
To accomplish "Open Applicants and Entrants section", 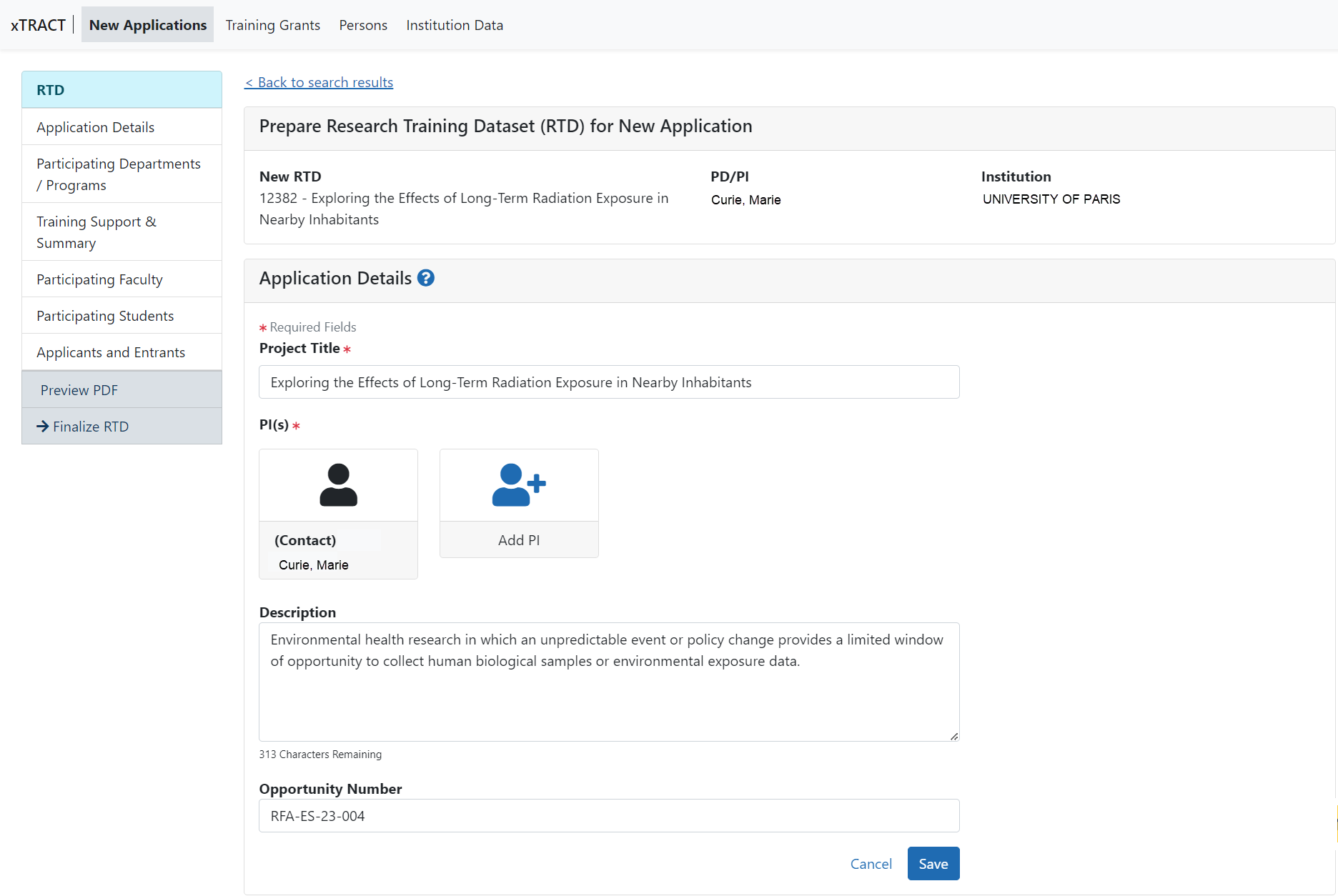I will (111, 352).
